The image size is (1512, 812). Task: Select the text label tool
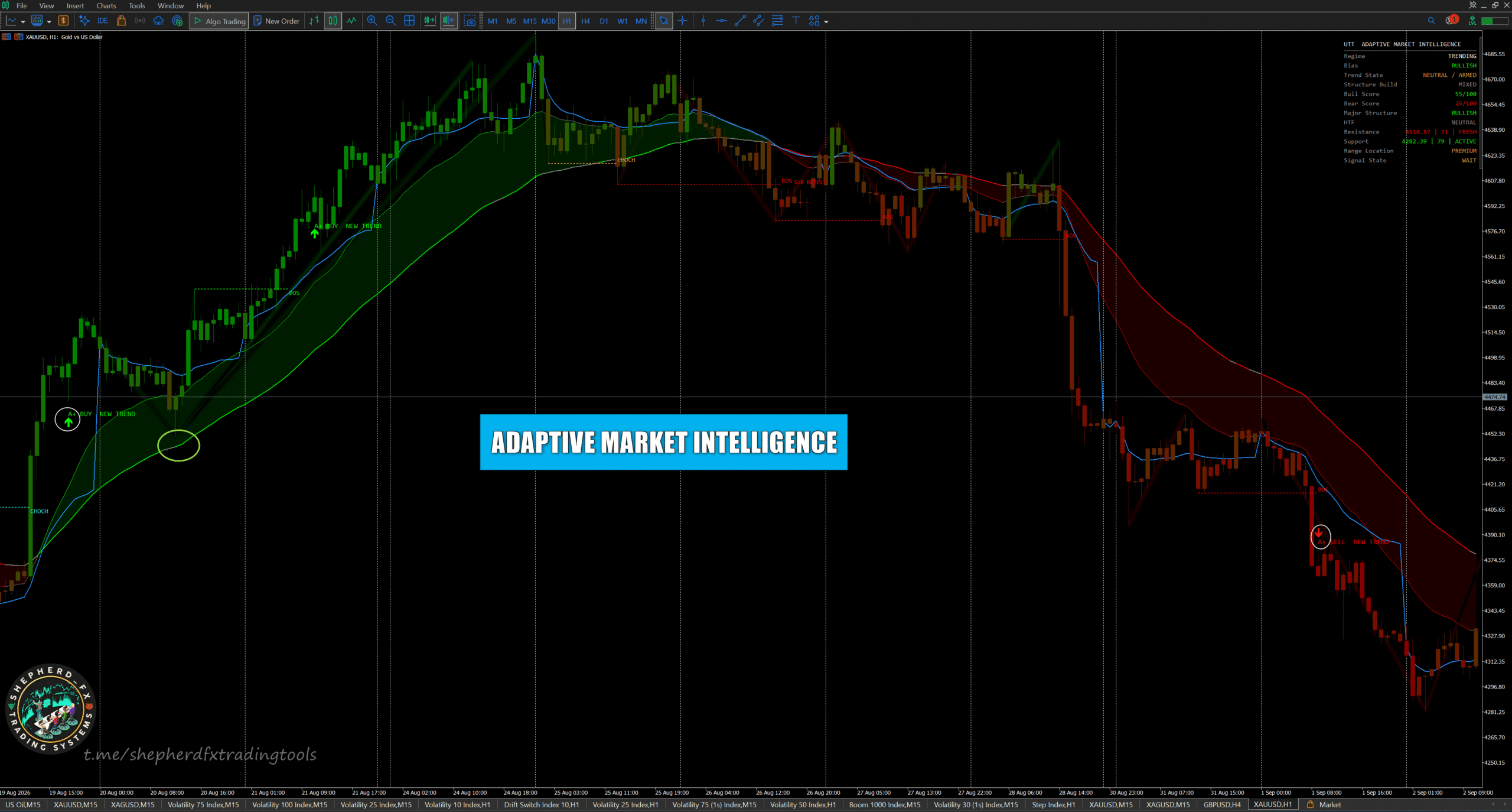[x=796, y=21]
